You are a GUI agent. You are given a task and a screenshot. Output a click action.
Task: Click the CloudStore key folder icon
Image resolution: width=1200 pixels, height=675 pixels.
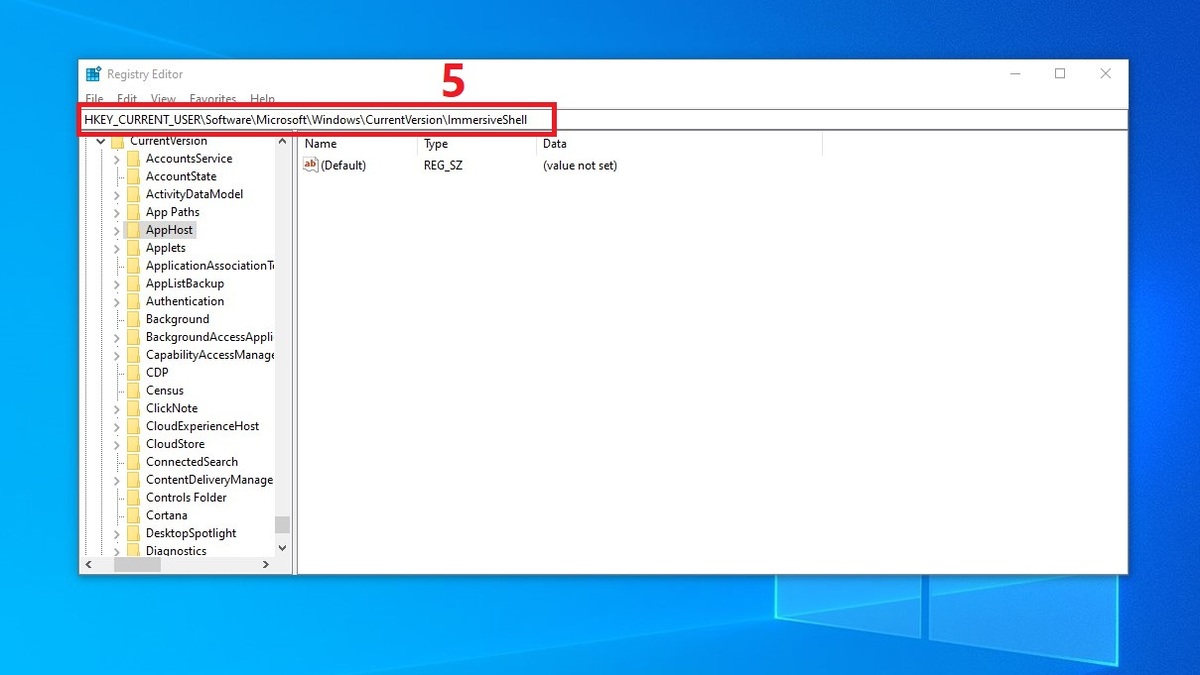coord(133,443)
